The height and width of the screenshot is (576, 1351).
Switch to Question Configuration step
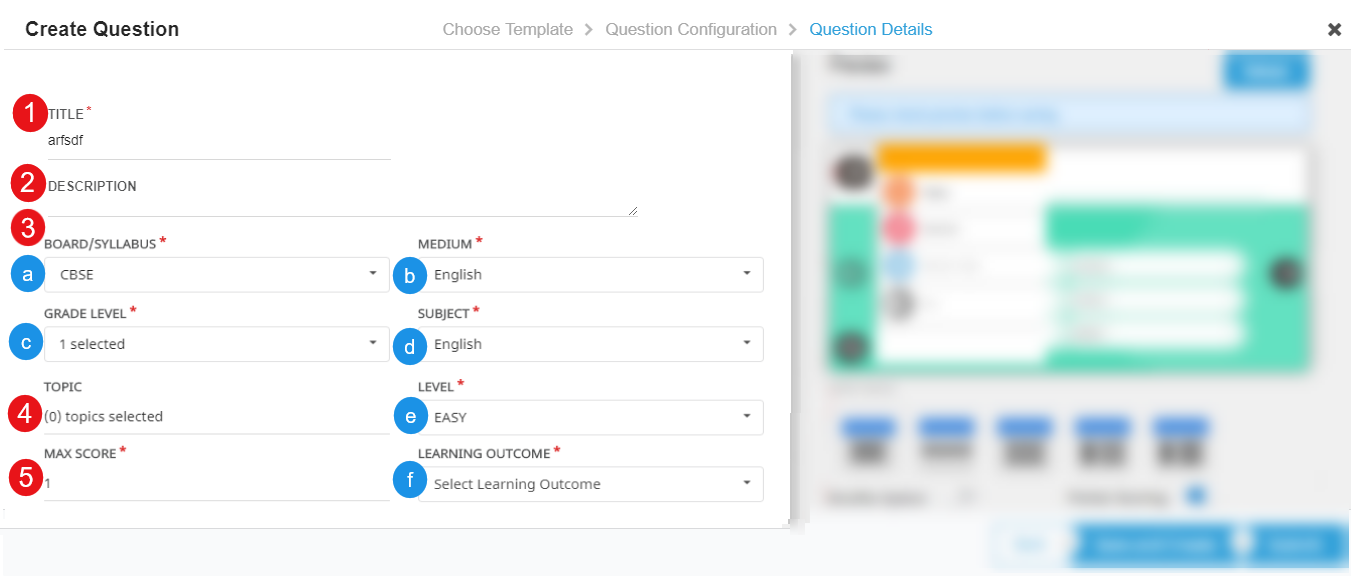[x=691, y=30]
